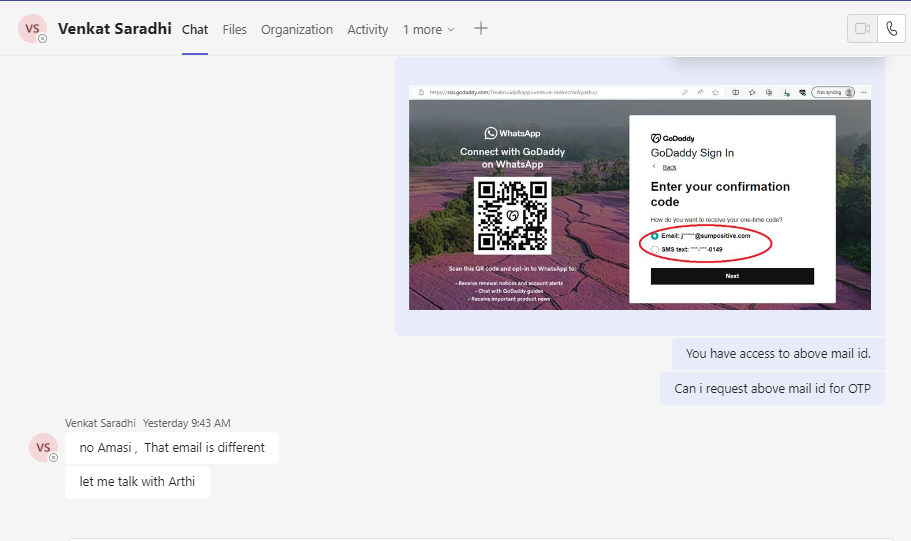The width and height of the screenshot is (911, 541).
Task: Click the Back link under GoDaddy Sign In
Action: [x=669, y=167]
